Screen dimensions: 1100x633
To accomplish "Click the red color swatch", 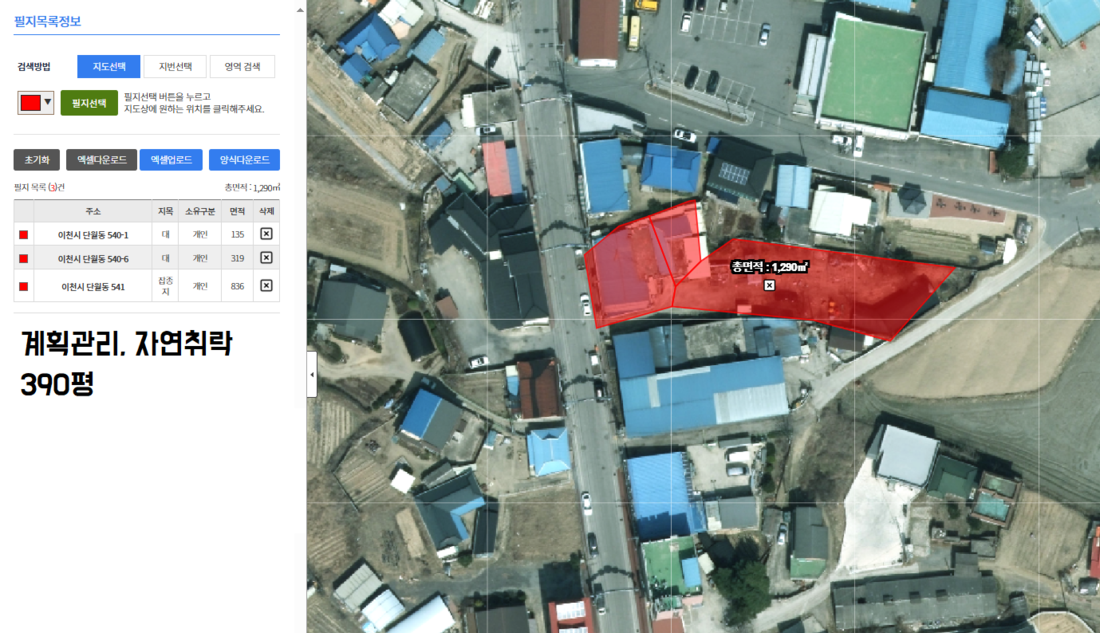I will tap(30, 102).
